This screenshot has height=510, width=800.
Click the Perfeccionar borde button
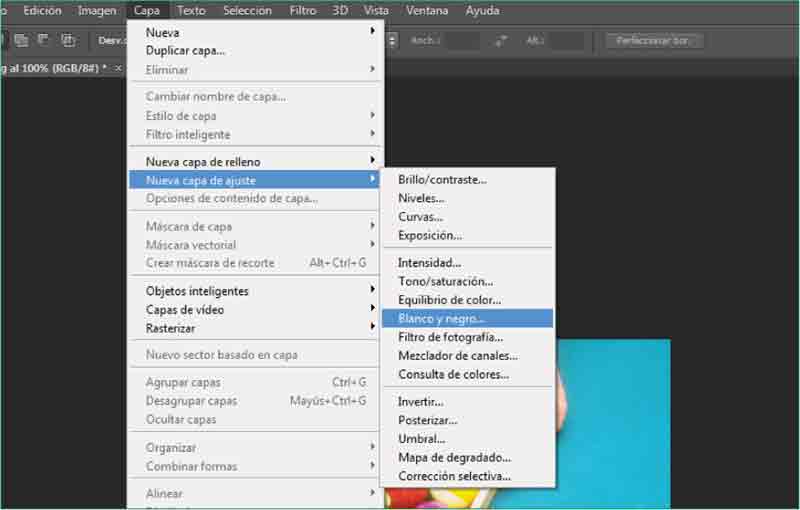coord(655,41)
